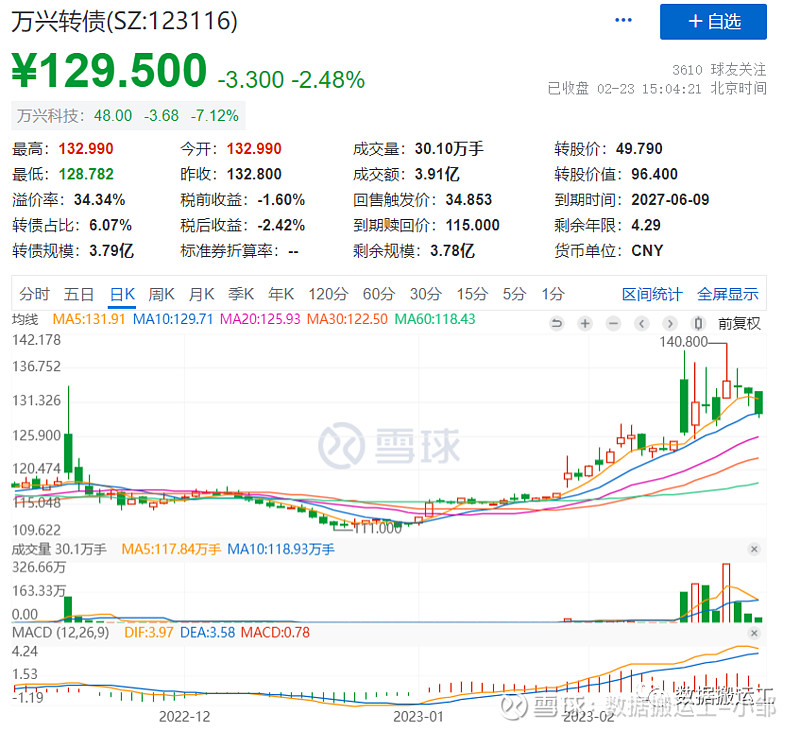Select the 日K chart tab
This screenshot has width=800, height=731.
tap(122, 294)
